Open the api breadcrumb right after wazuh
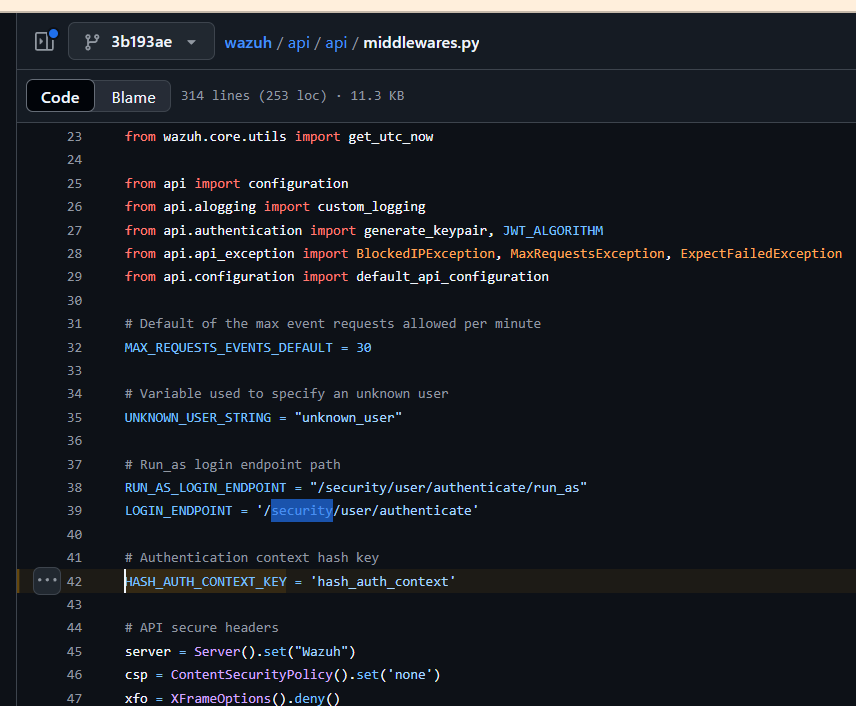This screenshot has height=706, width=856. [x=299, y=43]
